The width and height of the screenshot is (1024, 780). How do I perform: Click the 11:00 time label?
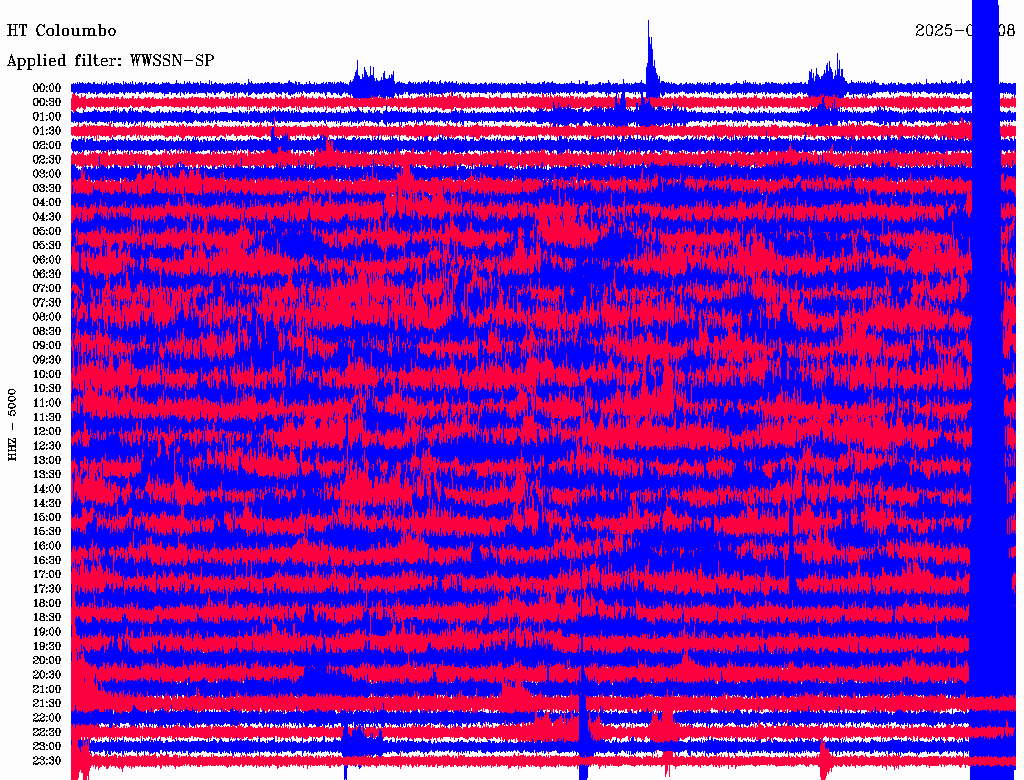click(47, 403)
